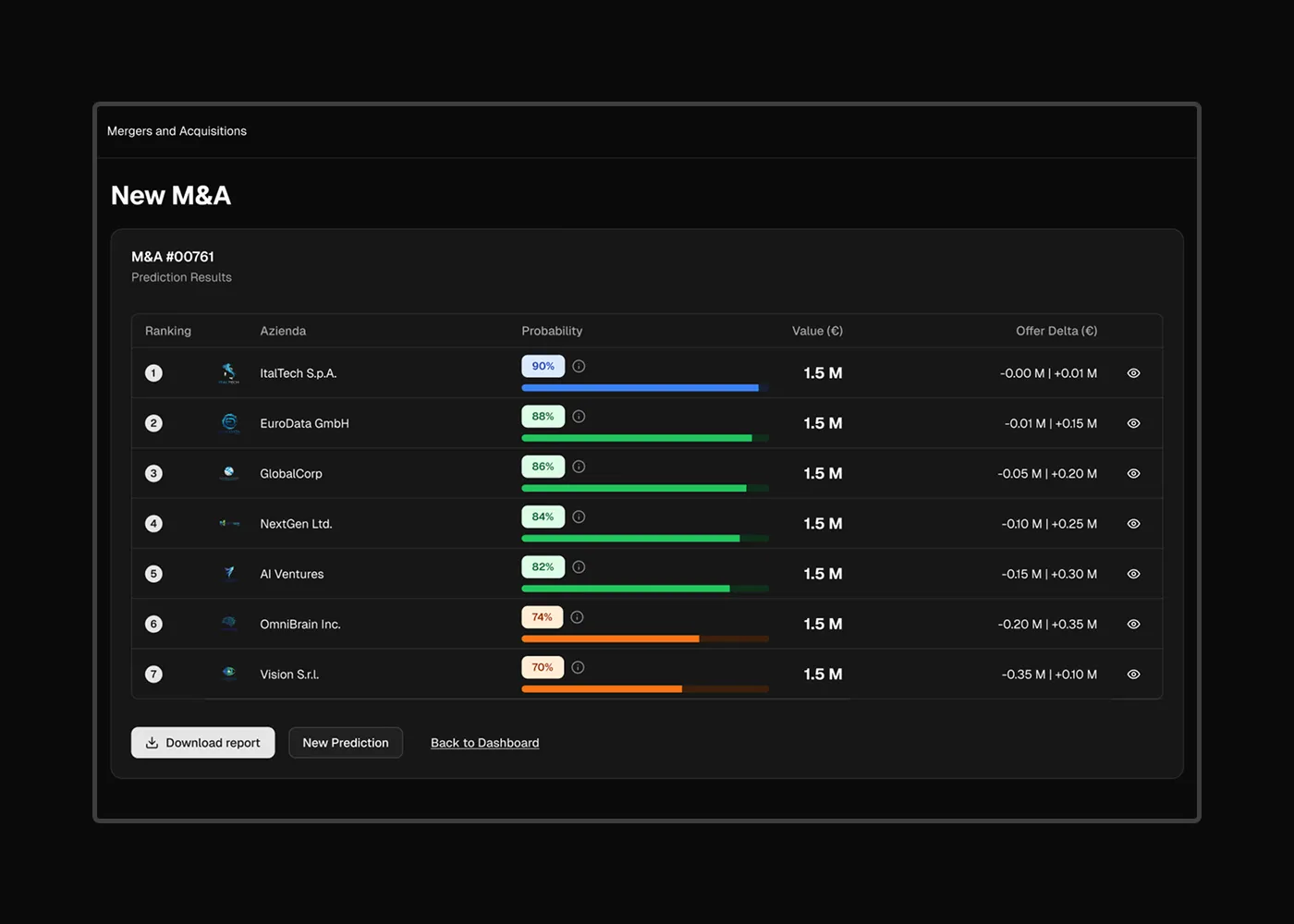Click the info icon beside ItalTech's 90% probability
Screen dimensions: 1294x924
tap(579, 366)
